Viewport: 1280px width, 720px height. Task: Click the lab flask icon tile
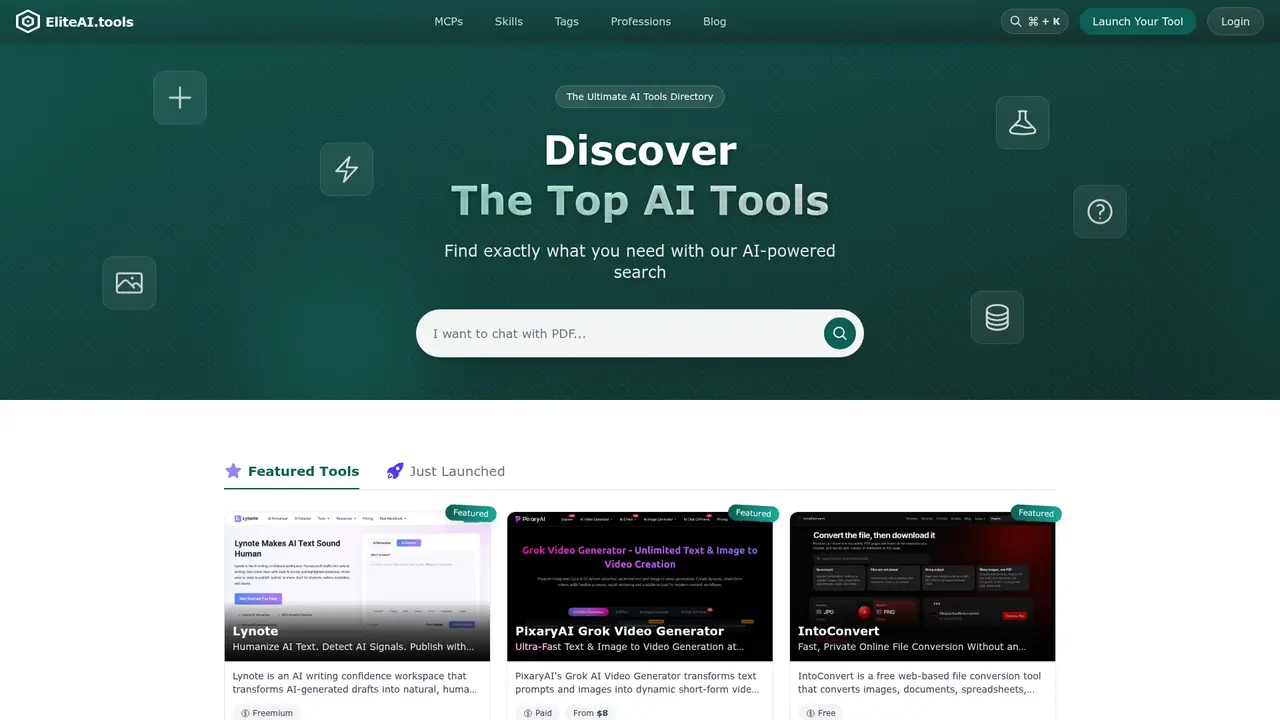pos(1022,123)
